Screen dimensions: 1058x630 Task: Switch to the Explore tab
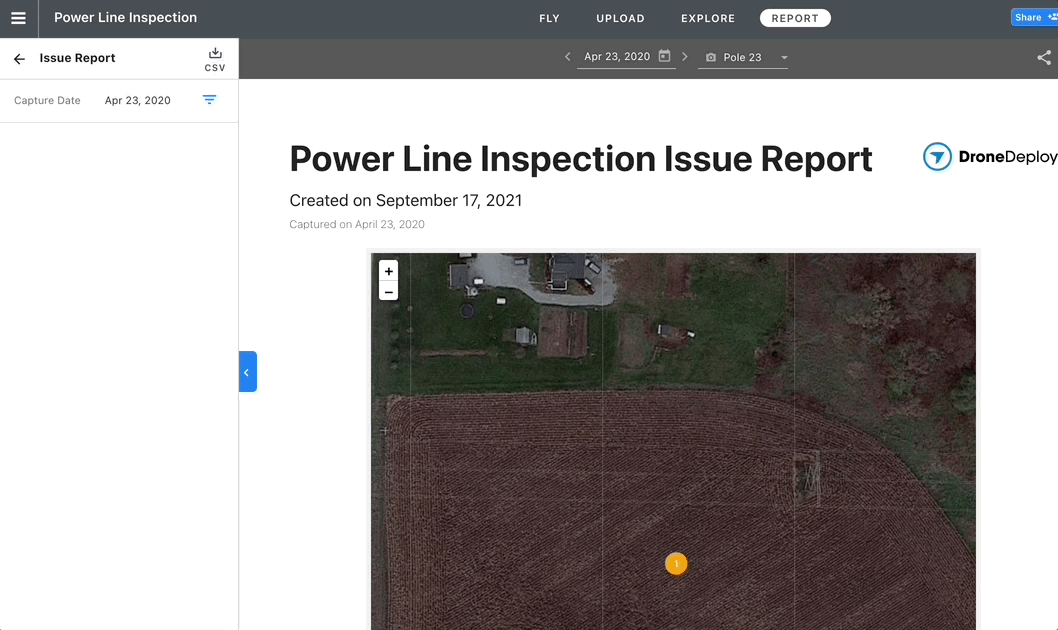(708, 18)
